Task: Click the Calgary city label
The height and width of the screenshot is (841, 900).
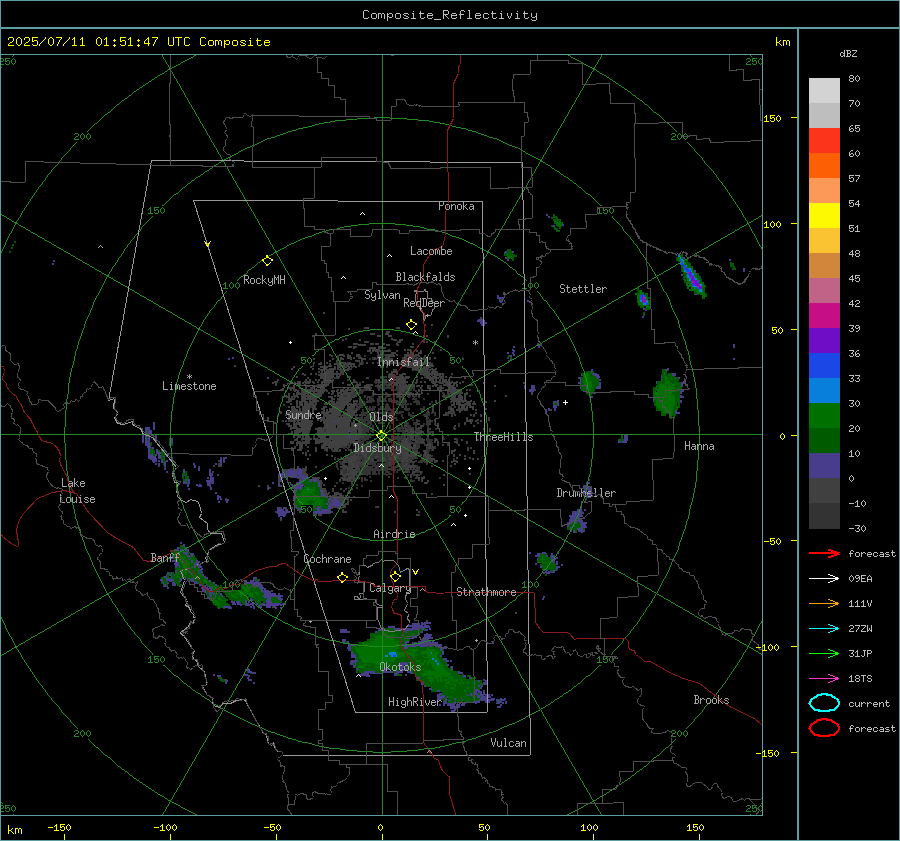Action: 390,588
